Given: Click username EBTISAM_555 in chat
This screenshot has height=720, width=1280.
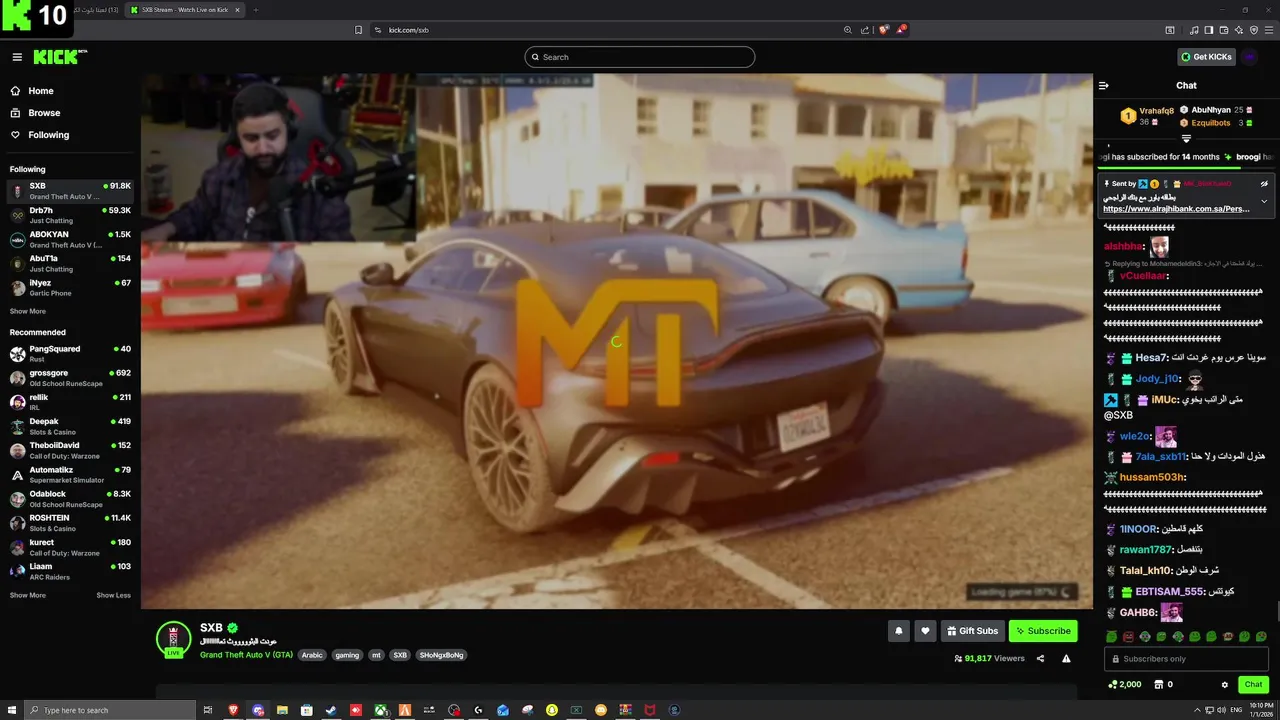Looking at the screenshot, I should coord(1169,592).
